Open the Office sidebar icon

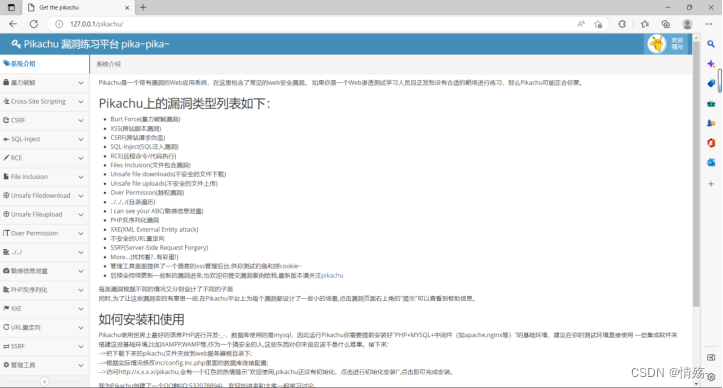(x=711, y=143)
